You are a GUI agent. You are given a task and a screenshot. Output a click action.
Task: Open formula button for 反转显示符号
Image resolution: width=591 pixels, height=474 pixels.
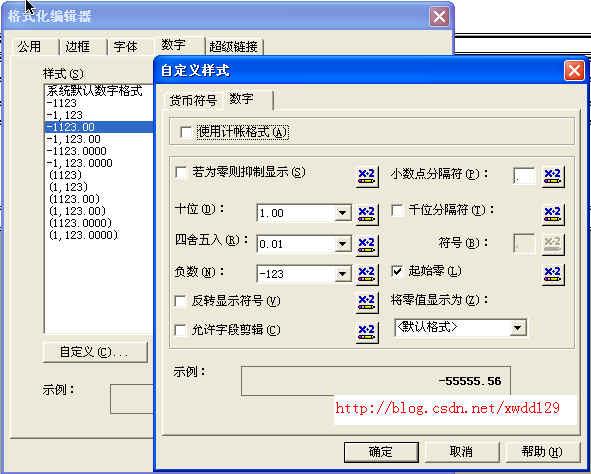[x=367, y=302]
